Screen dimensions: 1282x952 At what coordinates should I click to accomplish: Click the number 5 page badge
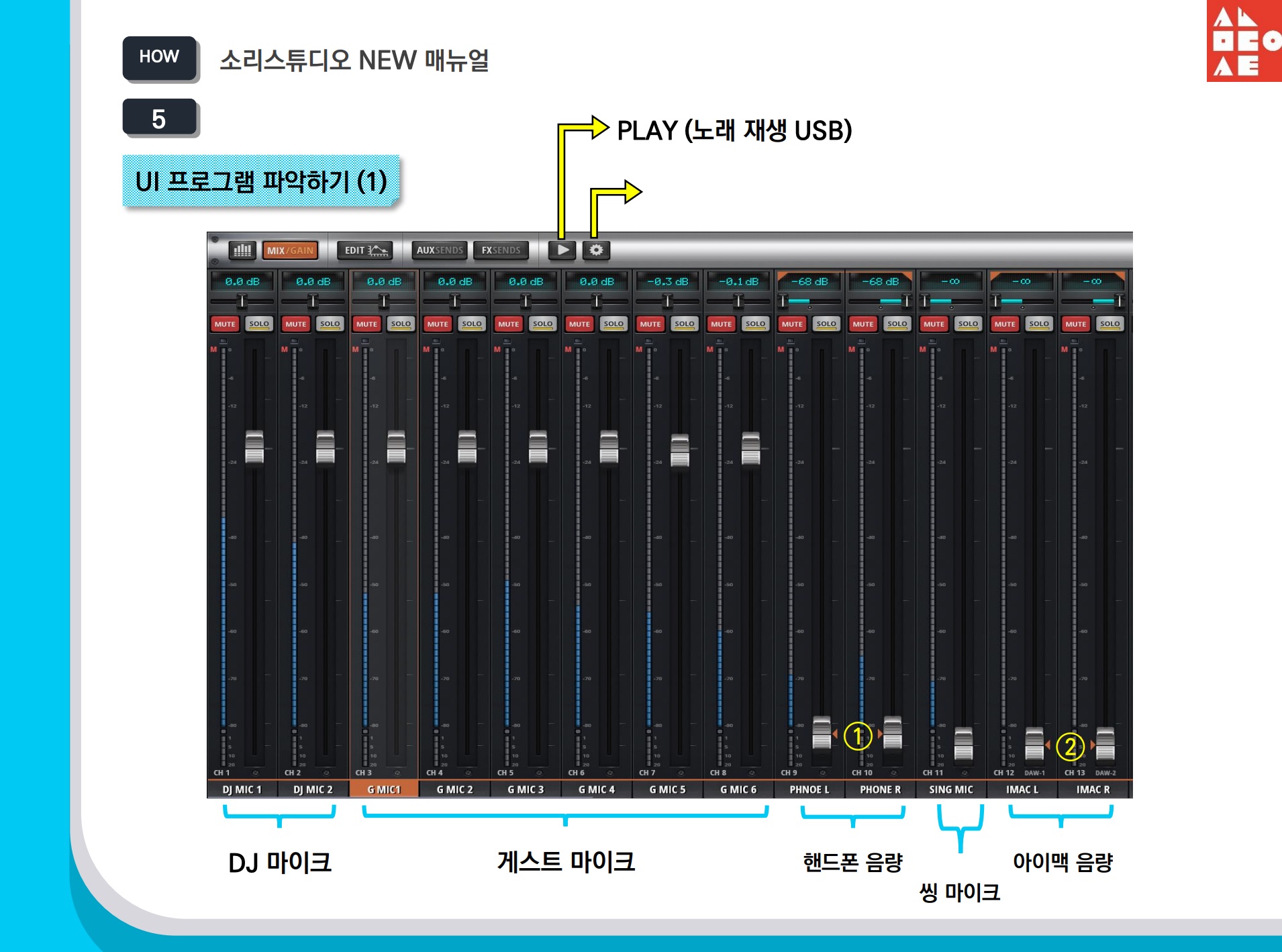coord(160,117)
